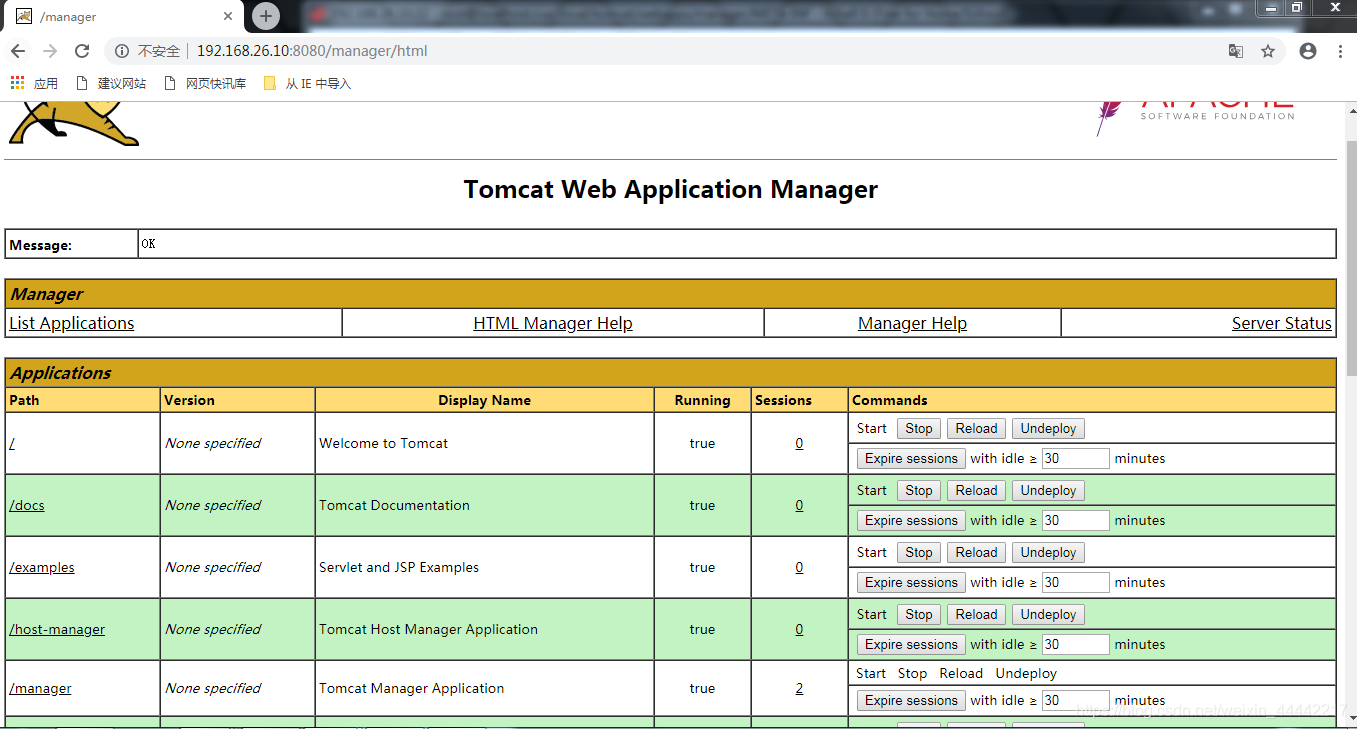Stop the Welcome to Tomcat application
This screenshot has height=729, width=1357.
919,428
